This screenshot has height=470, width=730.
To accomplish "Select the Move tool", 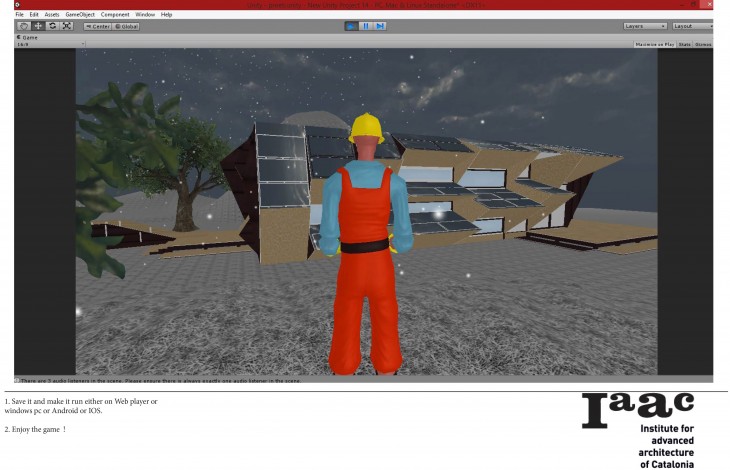I will click(38, 26).
